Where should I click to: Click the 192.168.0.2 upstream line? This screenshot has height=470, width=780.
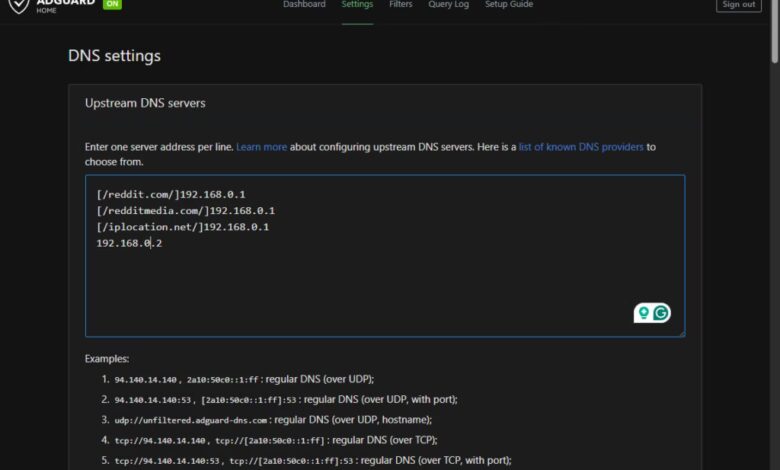[129, 243]
